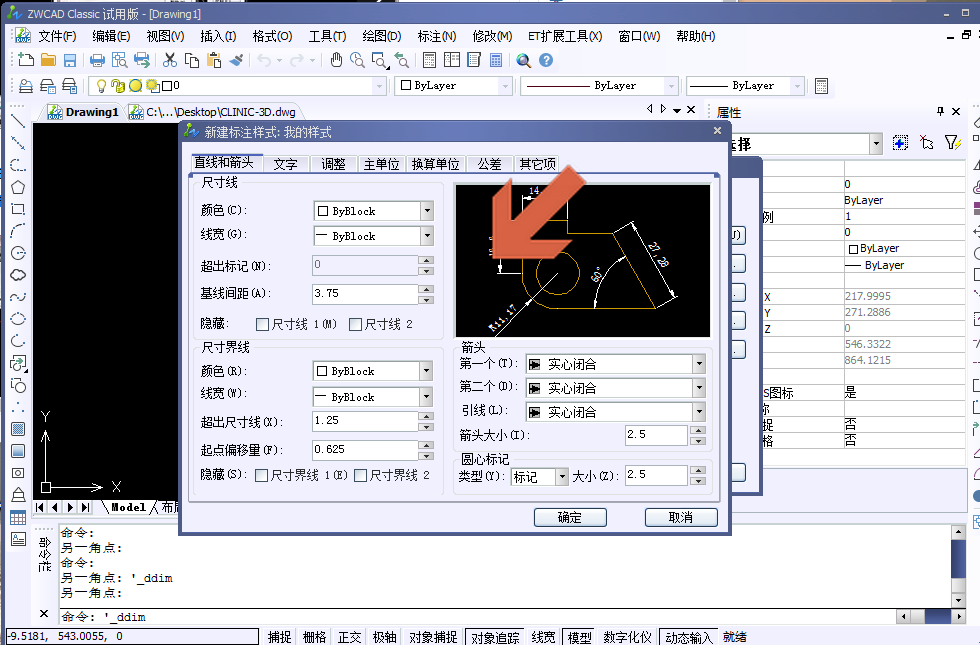This screenshot has height=645, width=980.
Task: Click the 确定 button
Action: click(x=569, y=517)
